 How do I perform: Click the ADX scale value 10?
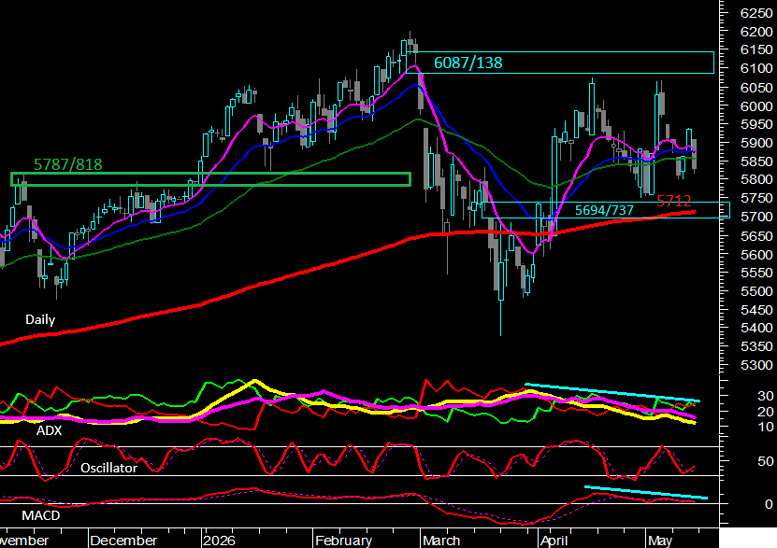click(x=766, y=427)
